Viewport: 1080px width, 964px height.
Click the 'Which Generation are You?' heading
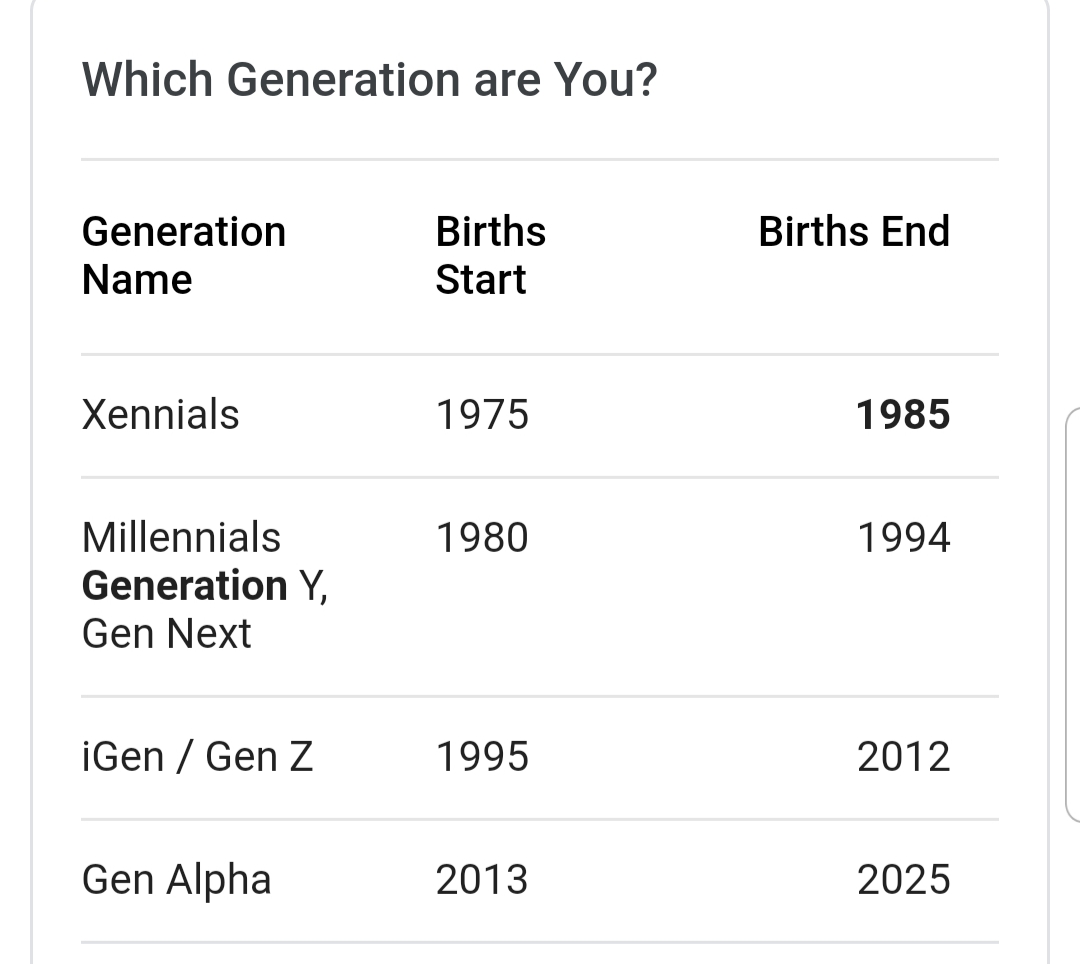369,80
